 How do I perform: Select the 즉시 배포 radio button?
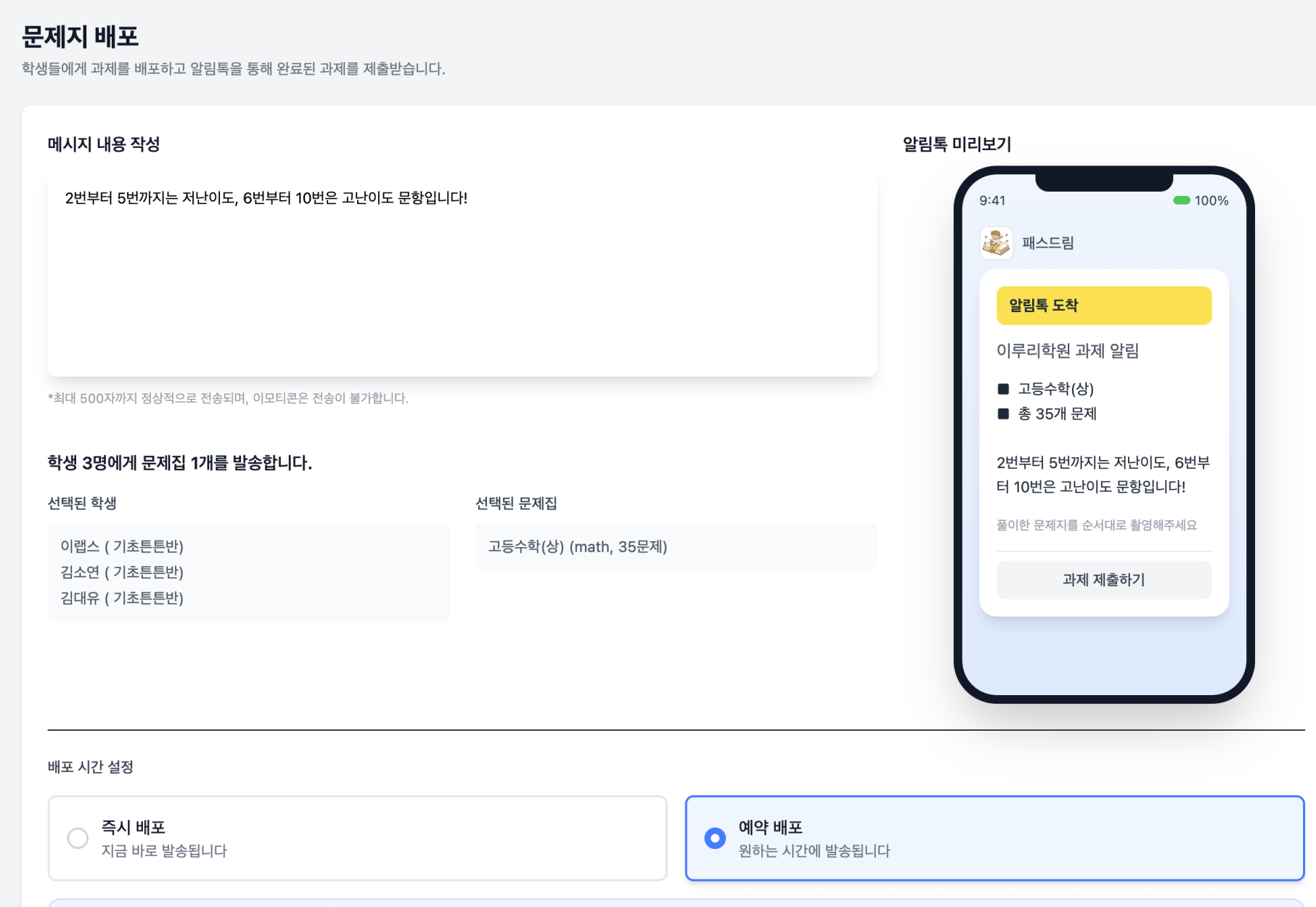click(78, 838)
